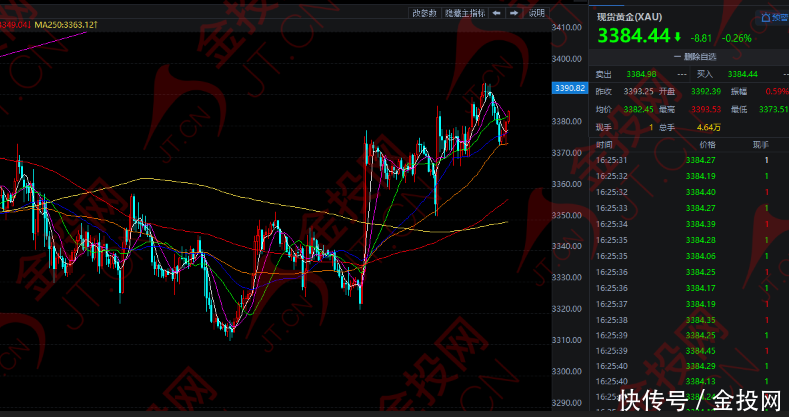Click the current price marker 3390.82 on the axis
This screenshot has width=789, height=417.
click(x=568, y=89)
